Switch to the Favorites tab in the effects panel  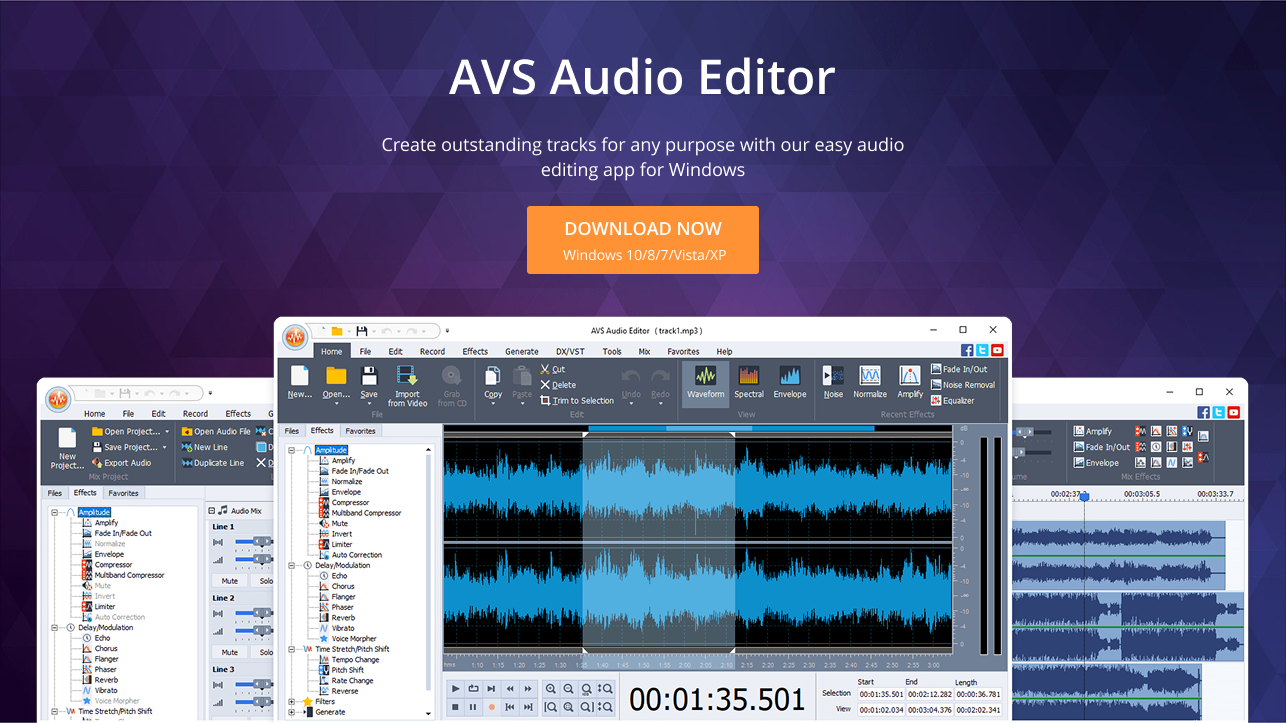[360, 430]
